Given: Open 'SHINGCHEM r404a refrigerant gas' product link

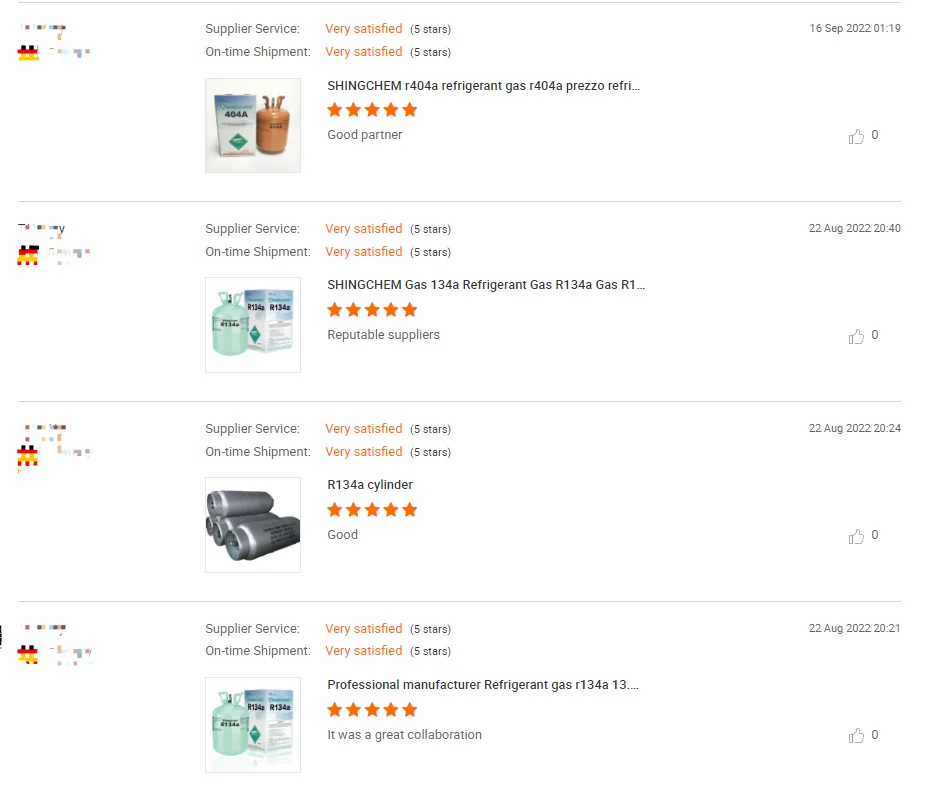Looking at the screenshot, I should coord(483,86).
